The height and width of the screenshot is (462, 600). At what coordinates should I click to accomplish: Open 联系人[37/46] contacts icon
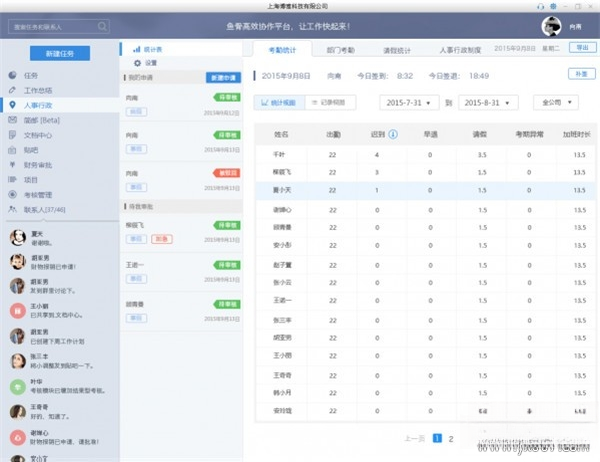pos(13,209)
